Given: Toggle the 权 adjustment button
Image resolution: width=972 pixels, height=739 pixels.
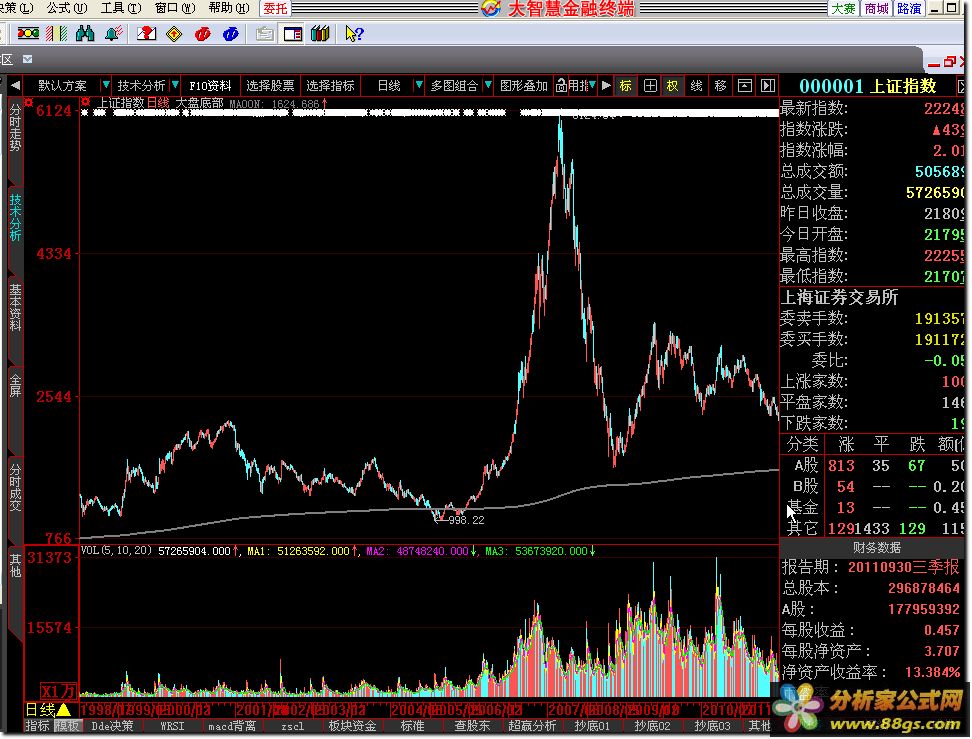Looking at the screenshot, I should click(x=673, y=86).
